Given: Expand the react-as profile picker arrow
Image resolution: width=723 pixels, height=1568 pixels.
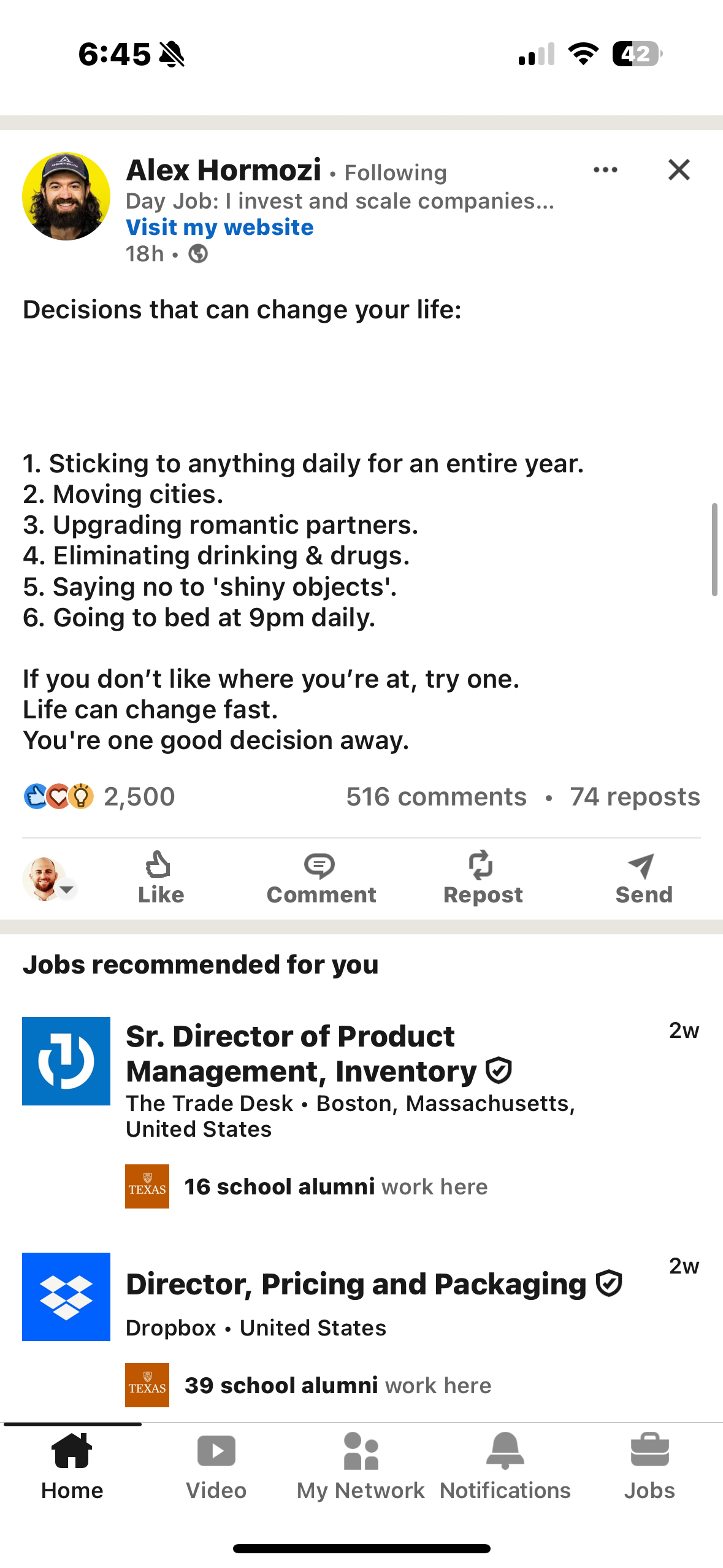Looking at the screenshot, I should [67, 888].
